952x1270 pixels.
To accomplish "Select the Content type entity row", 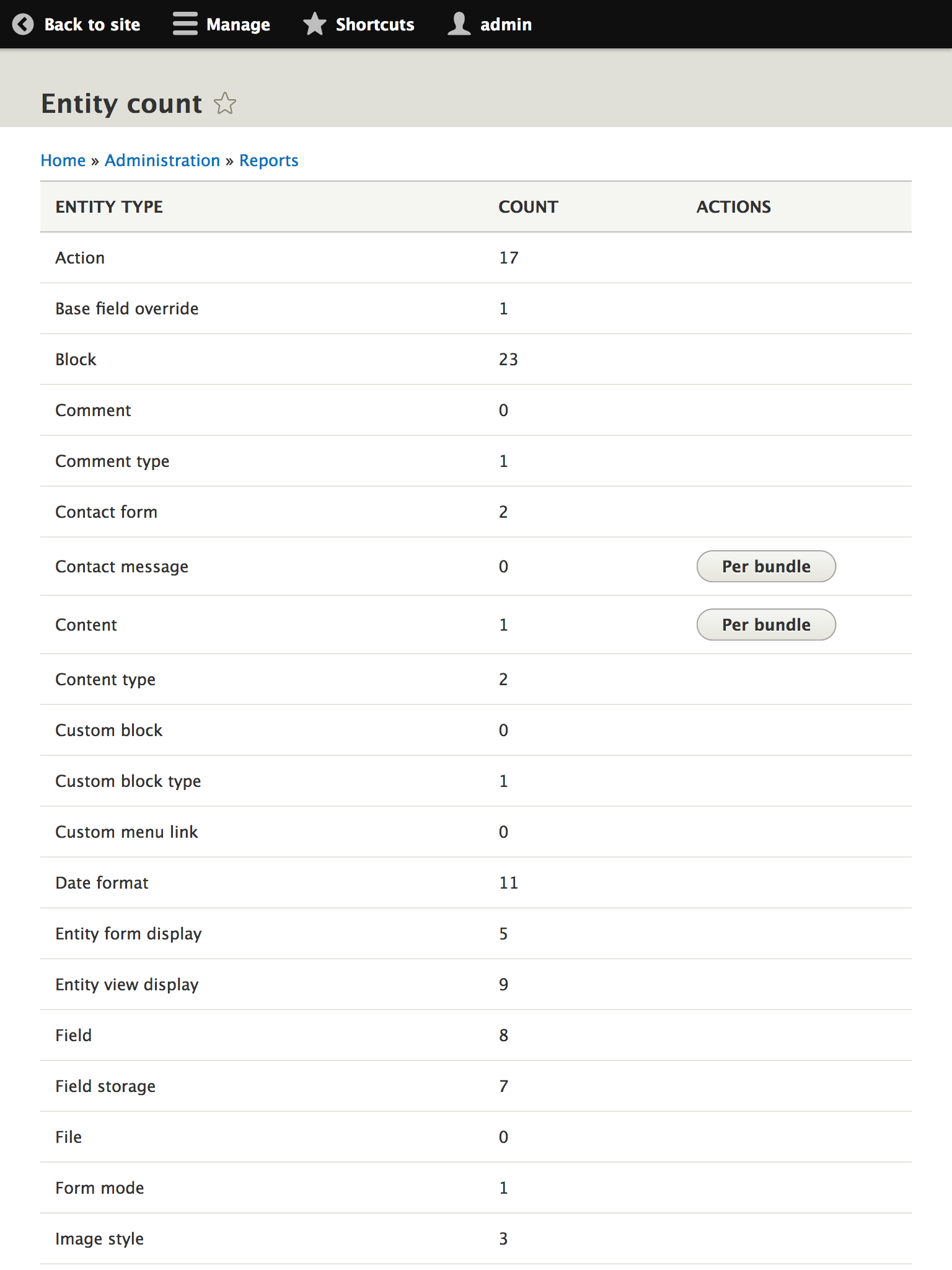I will point(105,679).
